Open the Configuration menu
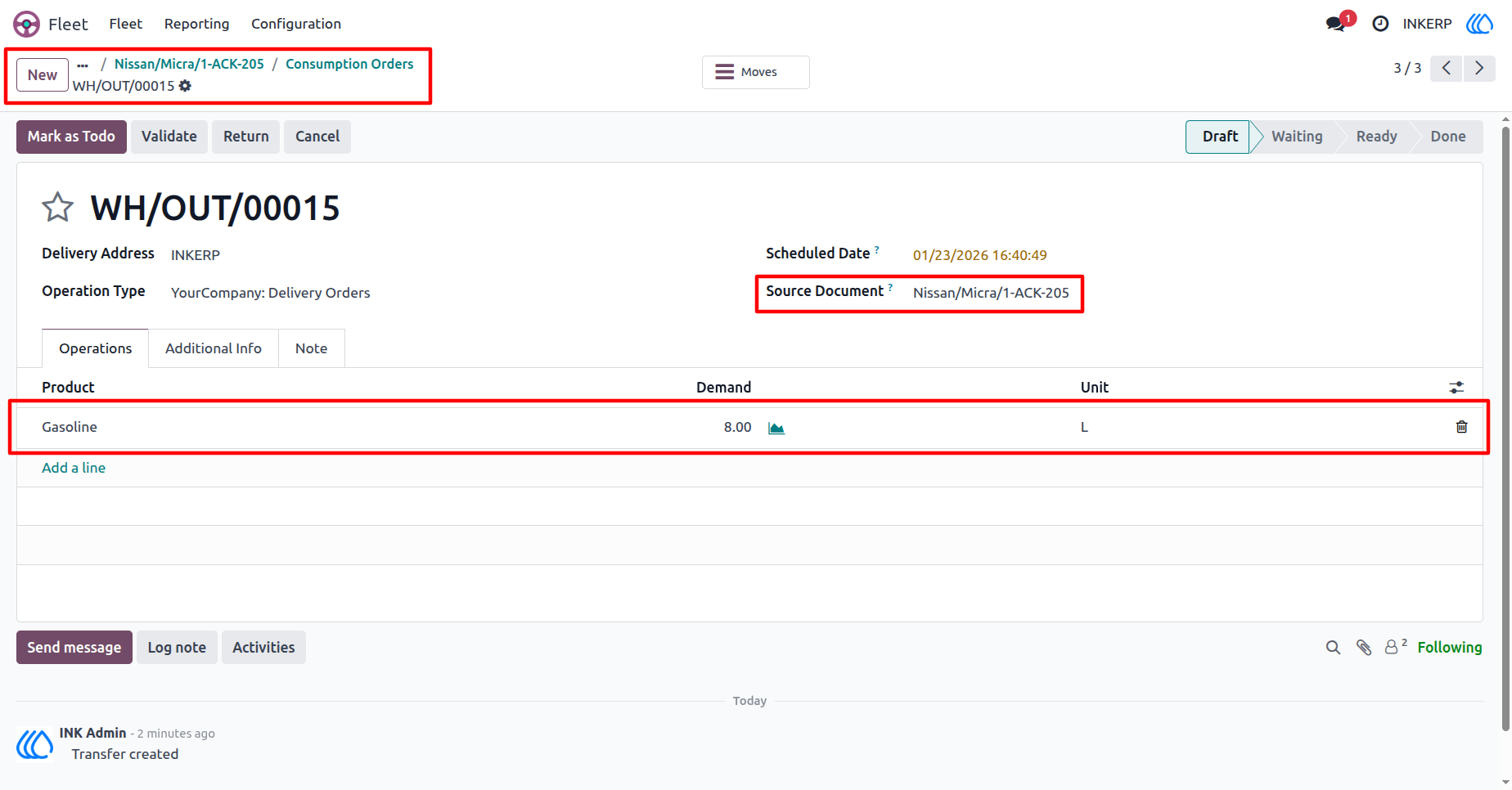1512x790 pixels. tap(296, 24)
